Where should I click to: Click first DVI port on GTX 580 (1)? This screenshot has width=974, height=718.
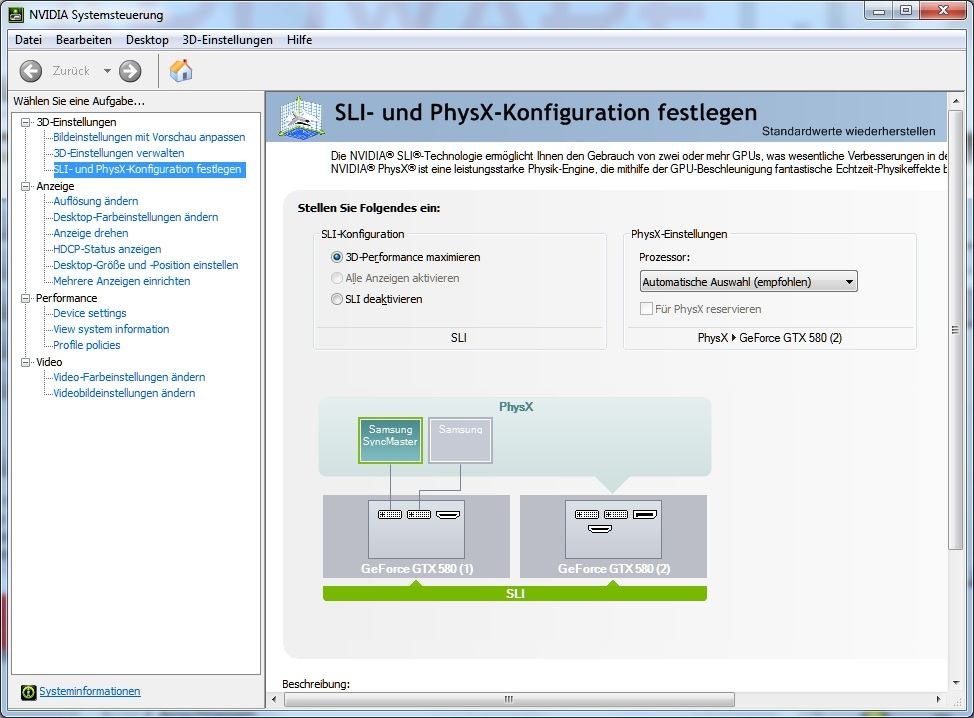390,514
